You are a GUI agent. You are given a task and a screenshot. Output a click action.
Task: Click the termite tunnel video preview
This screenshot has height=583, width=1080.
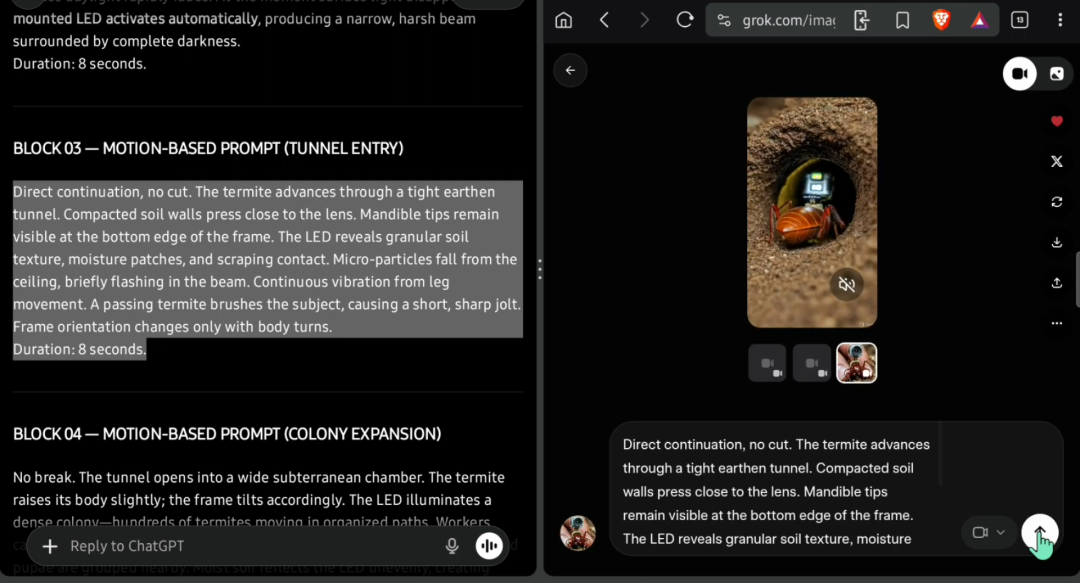[x=812, y=212]
